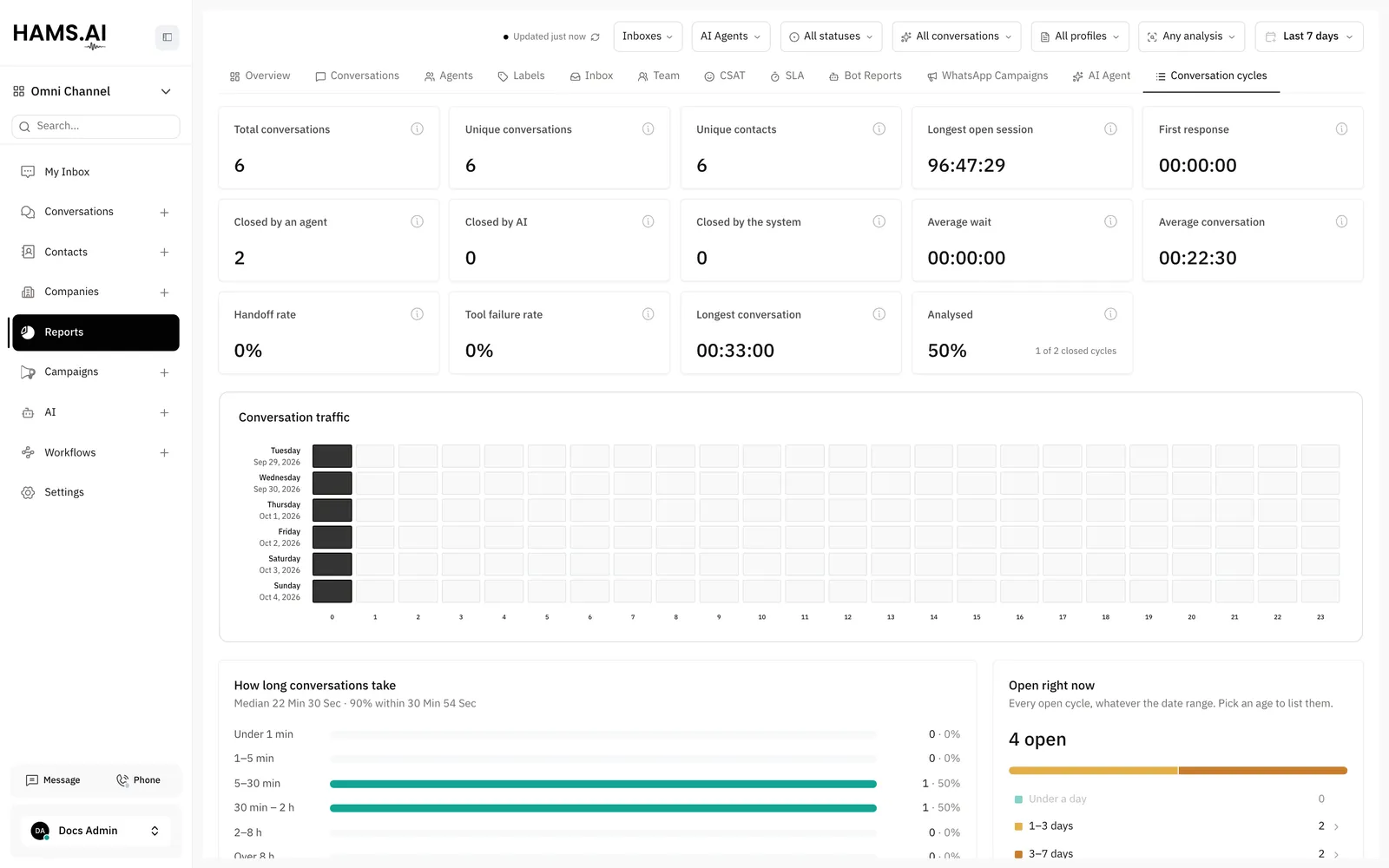1389x868 pixels.
Task: Change the Last 7 days date range
Action: 1309,36
